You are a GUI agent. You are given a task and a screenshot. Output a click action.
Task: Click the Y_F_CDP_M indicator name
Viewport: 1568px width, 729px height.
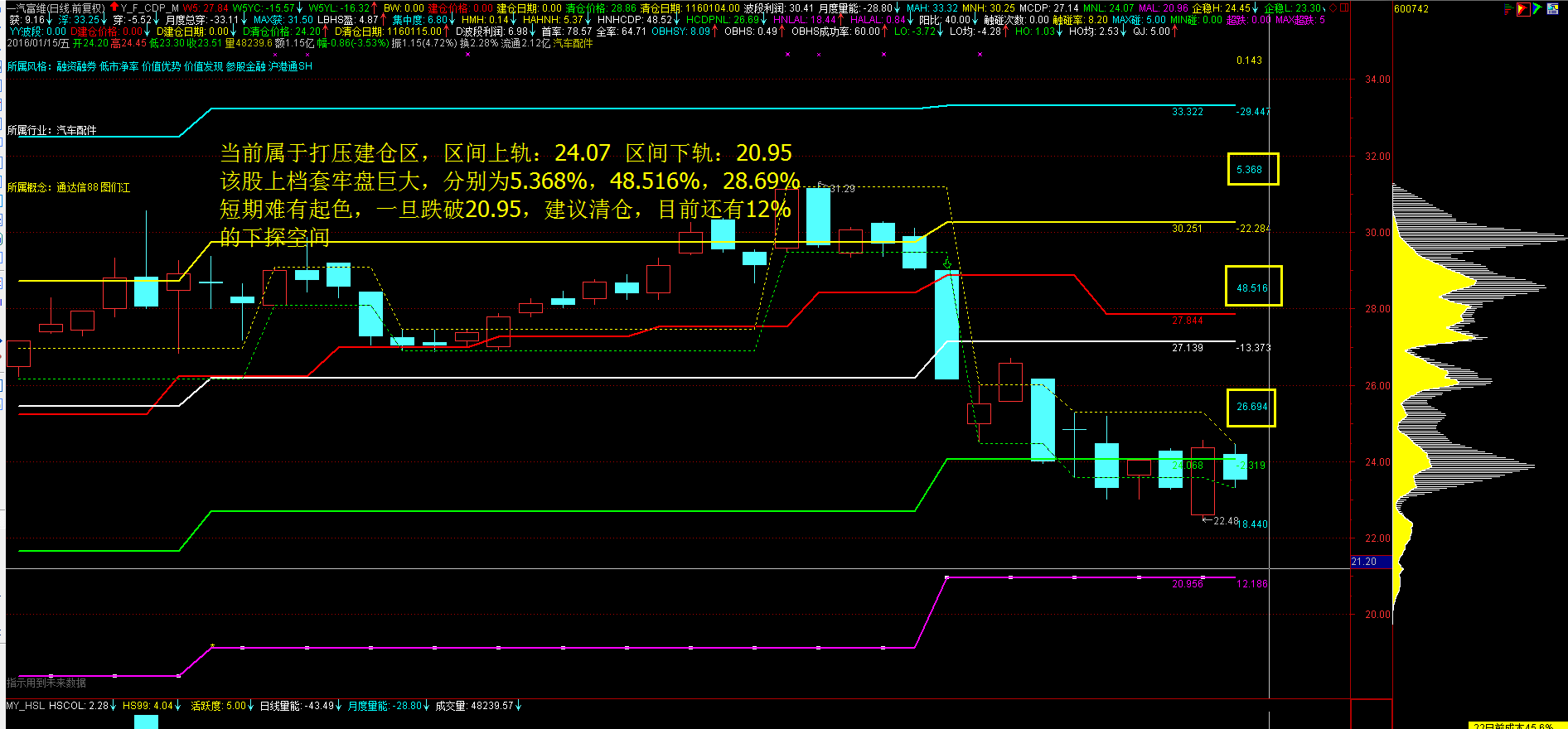(149, 8)
